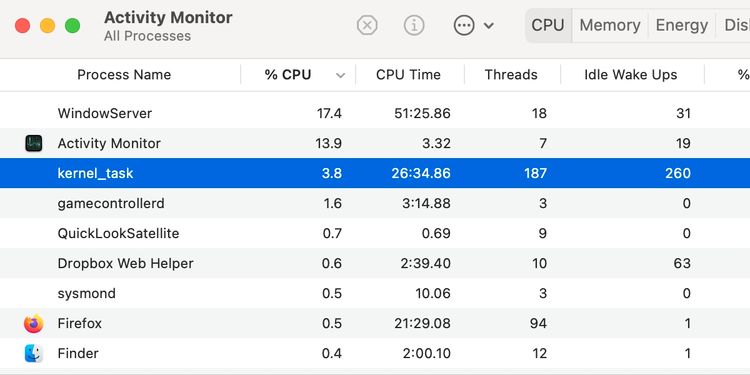This screenshot has height=375, width=750.
Task: Select the WindowServer process row
Action: coord(375,113)
